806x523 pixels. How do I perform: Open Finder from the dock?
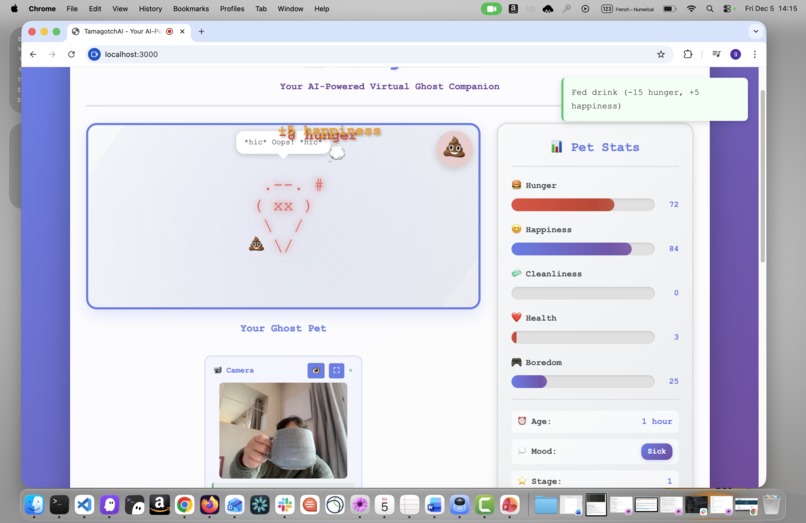[x=34, y=504]
